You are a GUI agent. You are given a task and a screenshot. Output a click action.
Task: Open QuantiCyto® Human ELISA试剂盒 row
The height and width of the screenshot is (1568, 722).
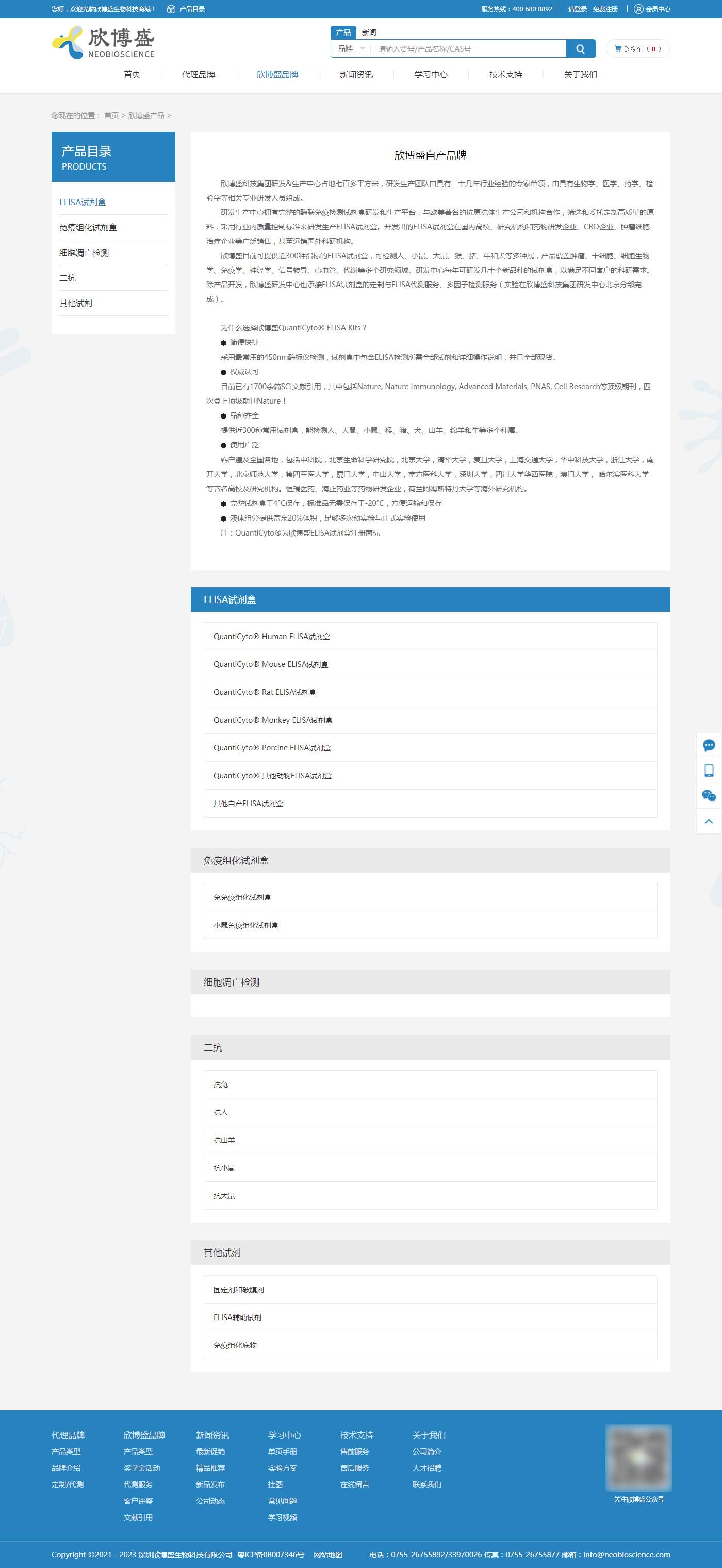[x=431, y=637]
